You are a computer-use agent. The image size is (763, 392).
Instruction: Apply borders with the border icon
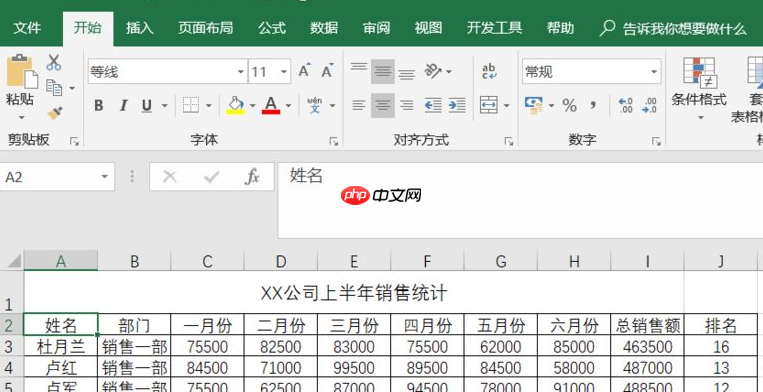[191, 105]
